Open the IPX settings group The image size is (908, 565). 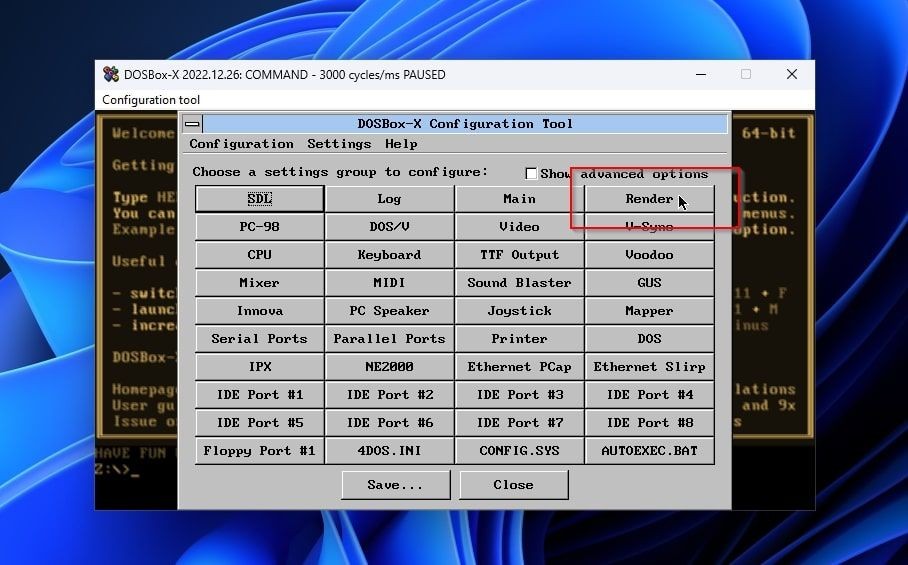pos(259,366)
